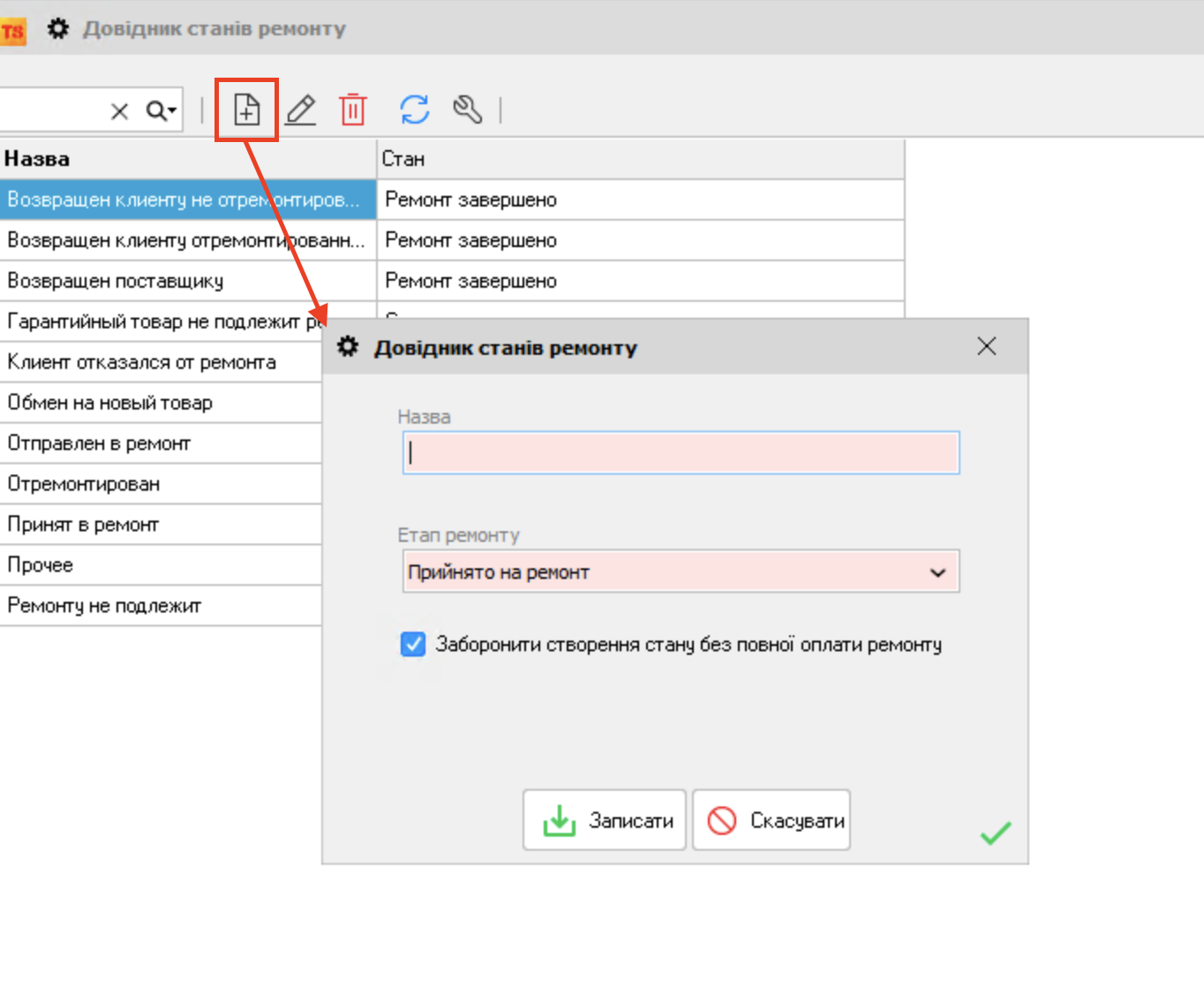Select the Возвращен поставщику row
The width and height of the screenshot is (1204, 1006).
pos(115,281)
